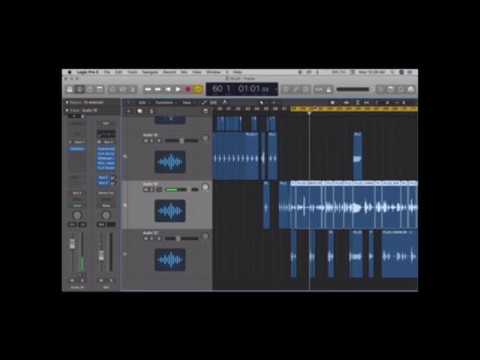Screen dimensions: 480x360
Task: Solo the left inspector channel strip
Action: (82, 281)
